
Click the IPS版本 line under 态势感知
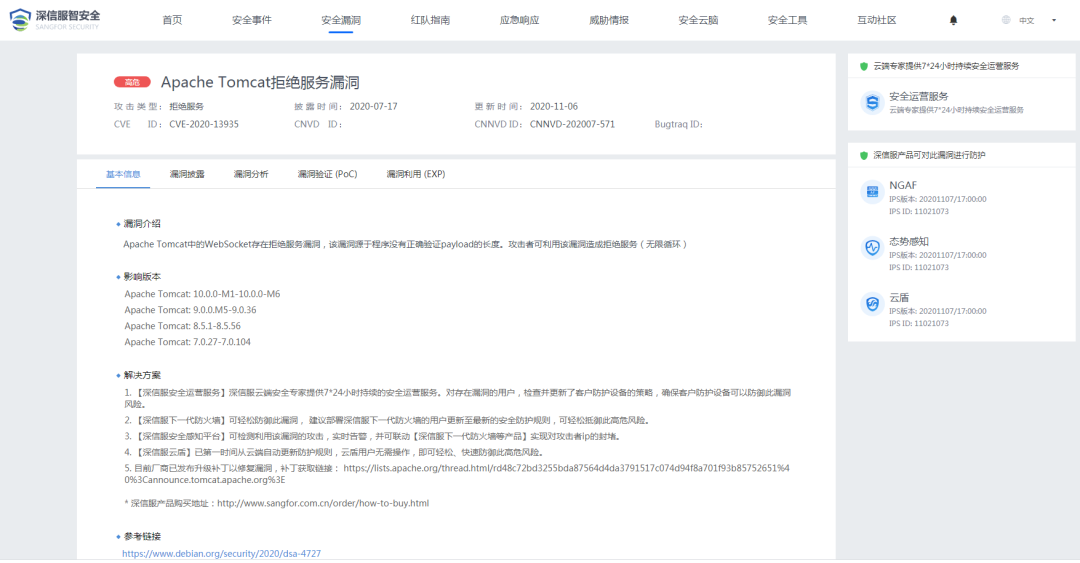pos(937,255)
